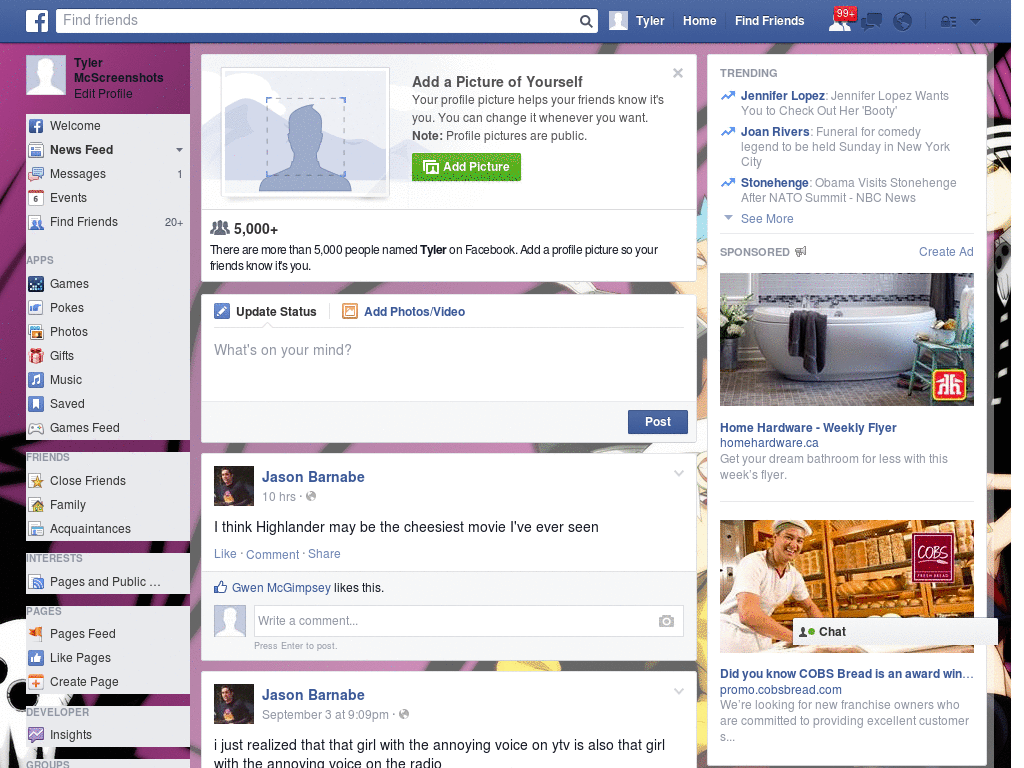Viewport: 1024px width, 768px height.
Task: Click Jason Barnabe's name on the 10 hrs post
Action: click(x=313, y=477)
